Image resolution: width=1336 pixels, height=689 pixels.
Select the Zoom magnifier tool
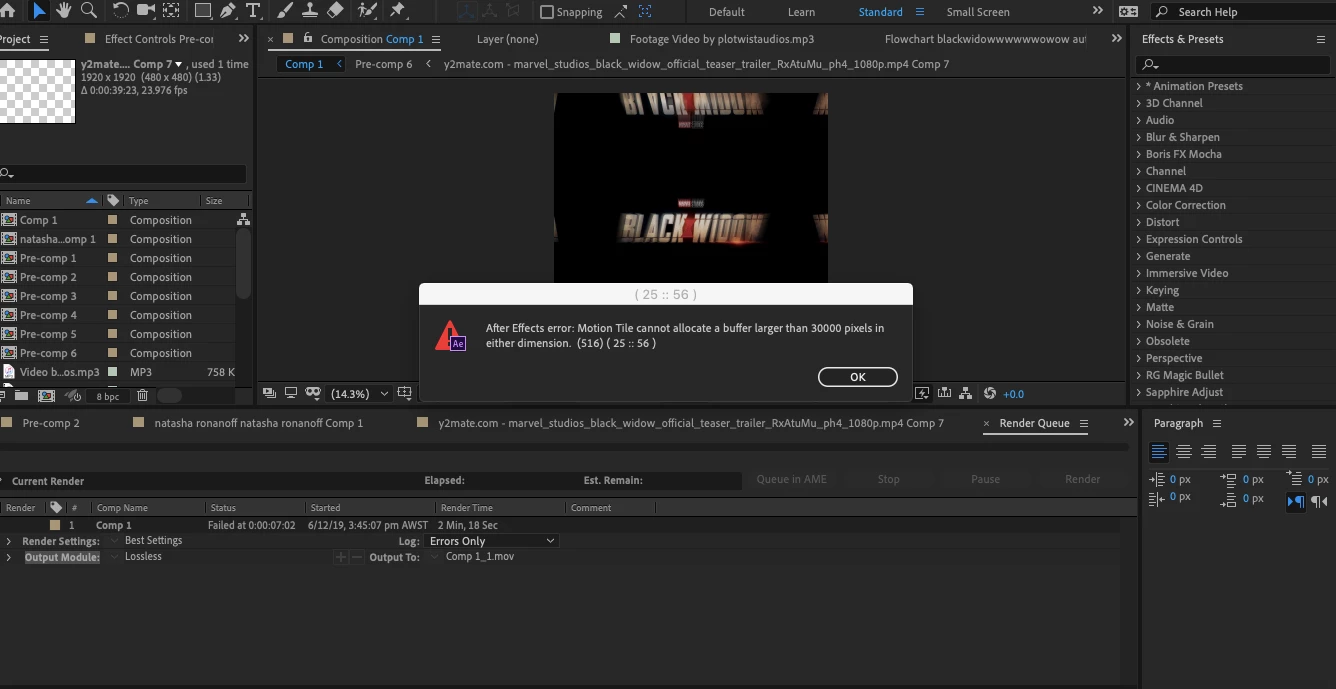tap(89, 11)
